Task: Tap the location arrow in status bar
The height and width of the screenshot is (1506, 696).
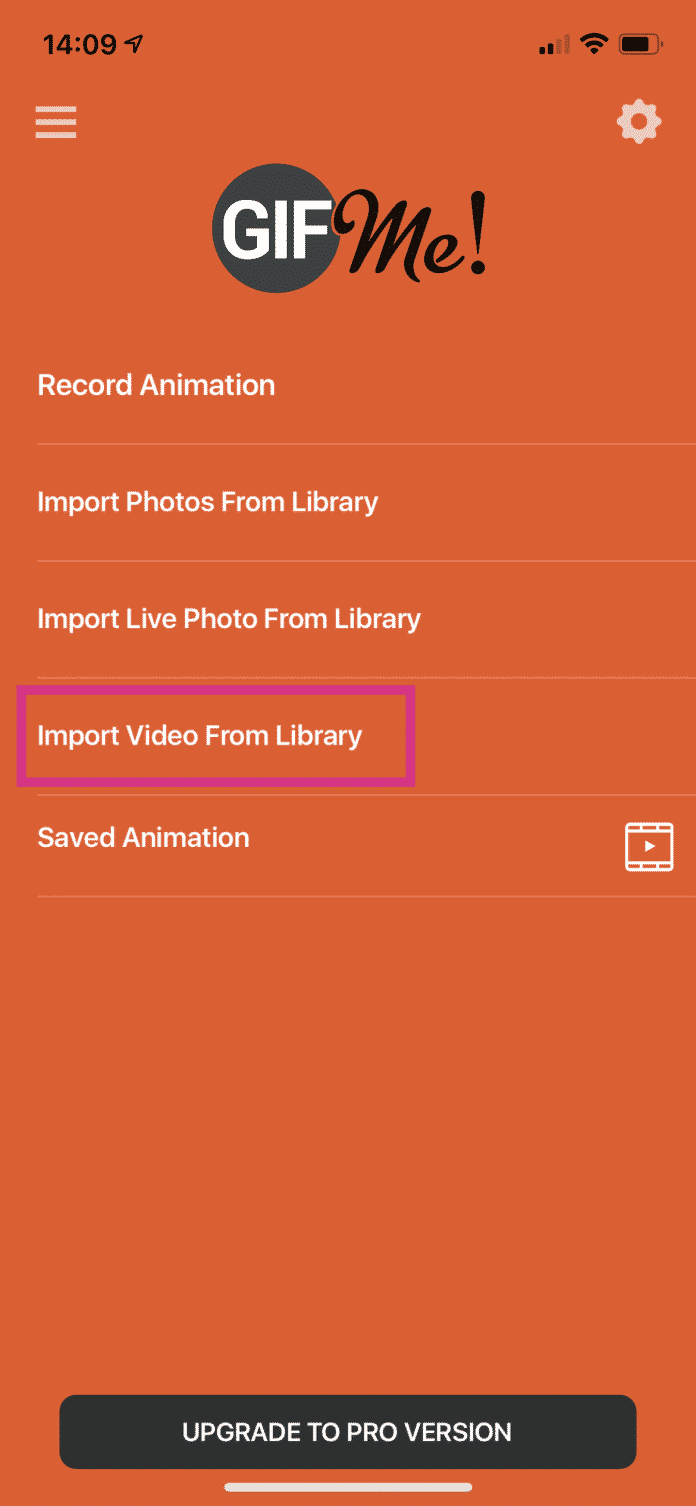Action: coord(133,44)
